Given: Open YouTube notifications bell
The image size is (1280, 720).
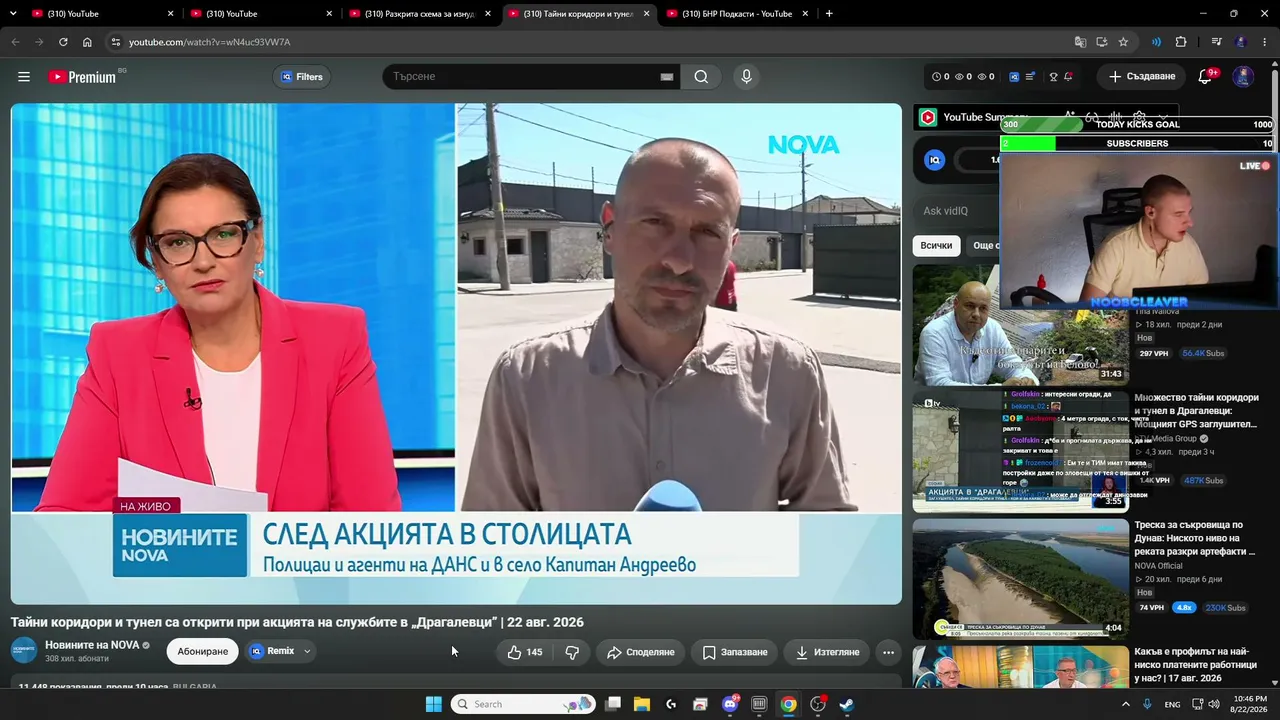Looking at the screenshot, I should coord(1206,77).
